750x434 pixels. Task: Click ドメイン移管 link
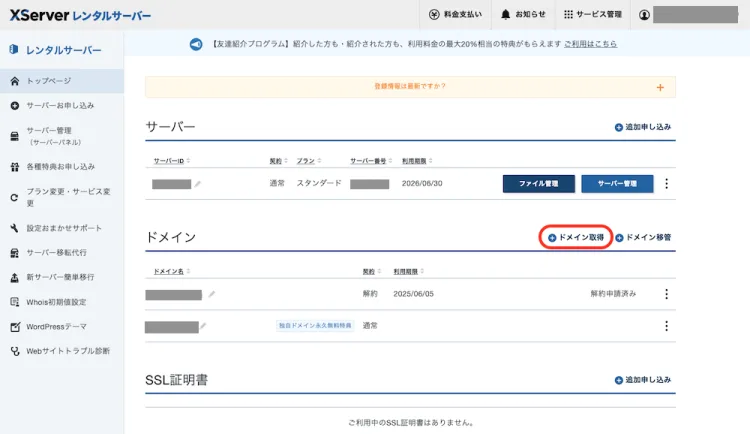coord(643,237)
